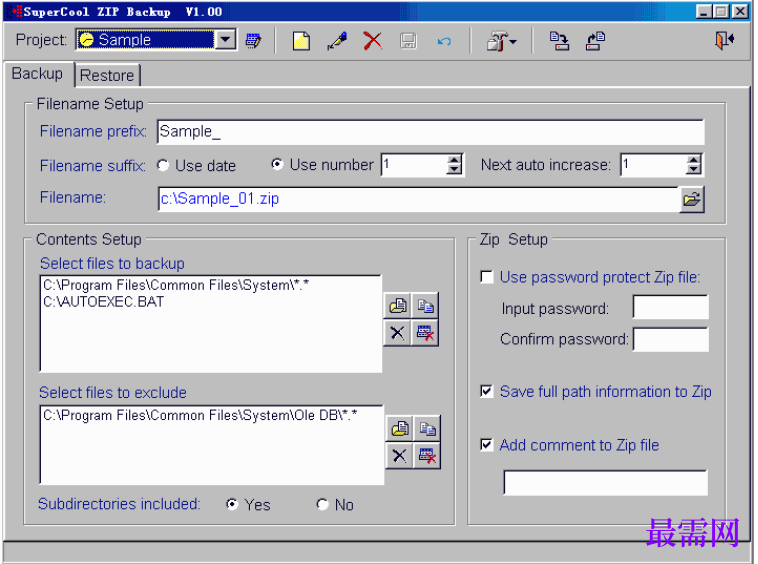
Task: Select the Ole DB\*.* exclude entry
Action: coord(200,415)
